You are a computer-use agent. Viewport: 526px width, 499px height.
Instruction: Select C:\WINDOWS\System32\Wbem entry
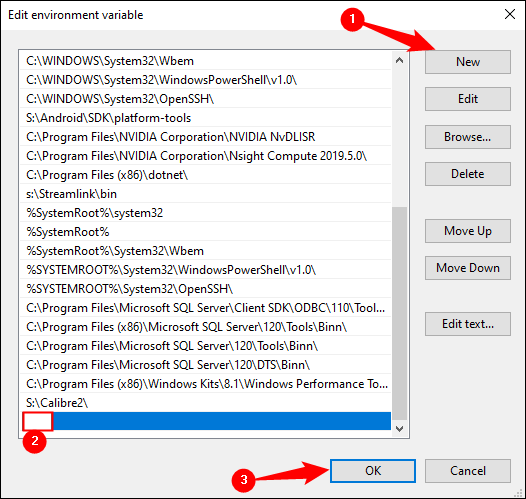tap(205, 61)
